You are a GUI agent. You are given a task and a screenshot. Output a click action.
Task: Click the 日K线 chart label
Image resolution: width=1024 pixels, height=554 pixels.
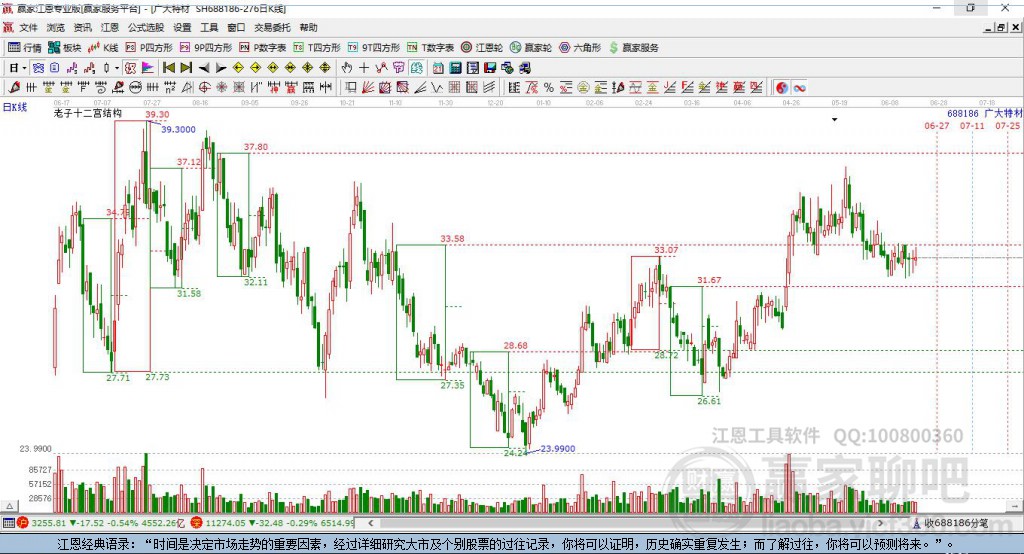pyautogui.click(x=15, y=107)
